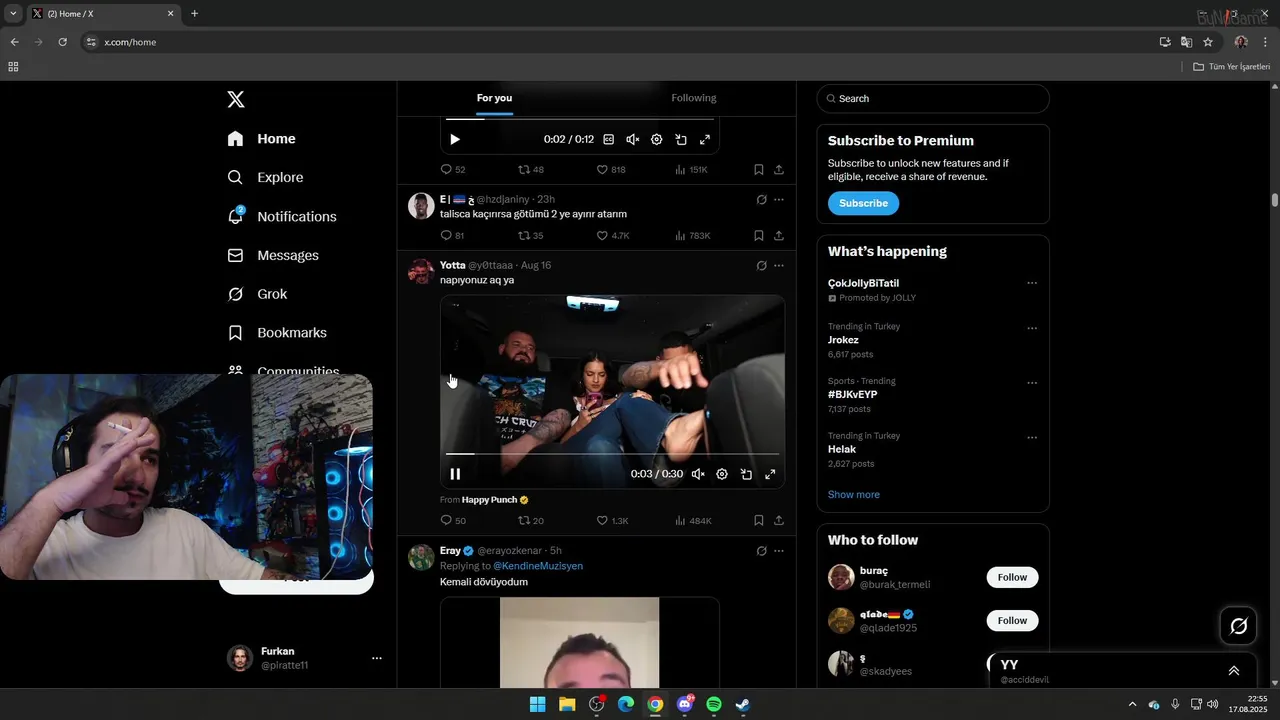This screenshot has height=720, width=1280.
Task: Click Show more under What's happening
Action: (x=854, y=495)
